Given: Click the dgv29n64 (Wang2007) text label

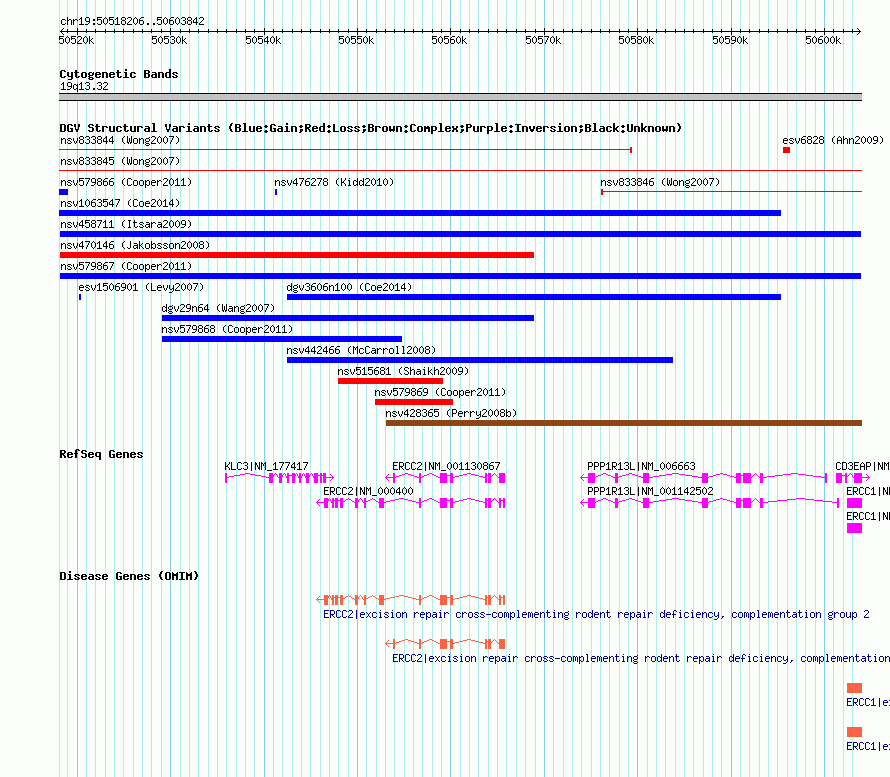Looking at the screenshot, I should pyautogui.click(x=218, y=308).
